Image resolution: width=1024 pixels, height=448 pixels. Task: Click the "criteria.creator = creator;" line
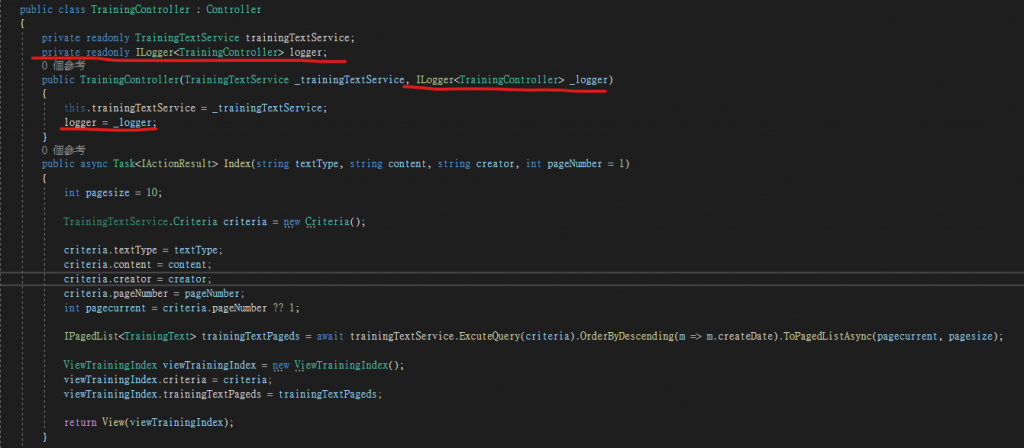[x=138, y=279]
